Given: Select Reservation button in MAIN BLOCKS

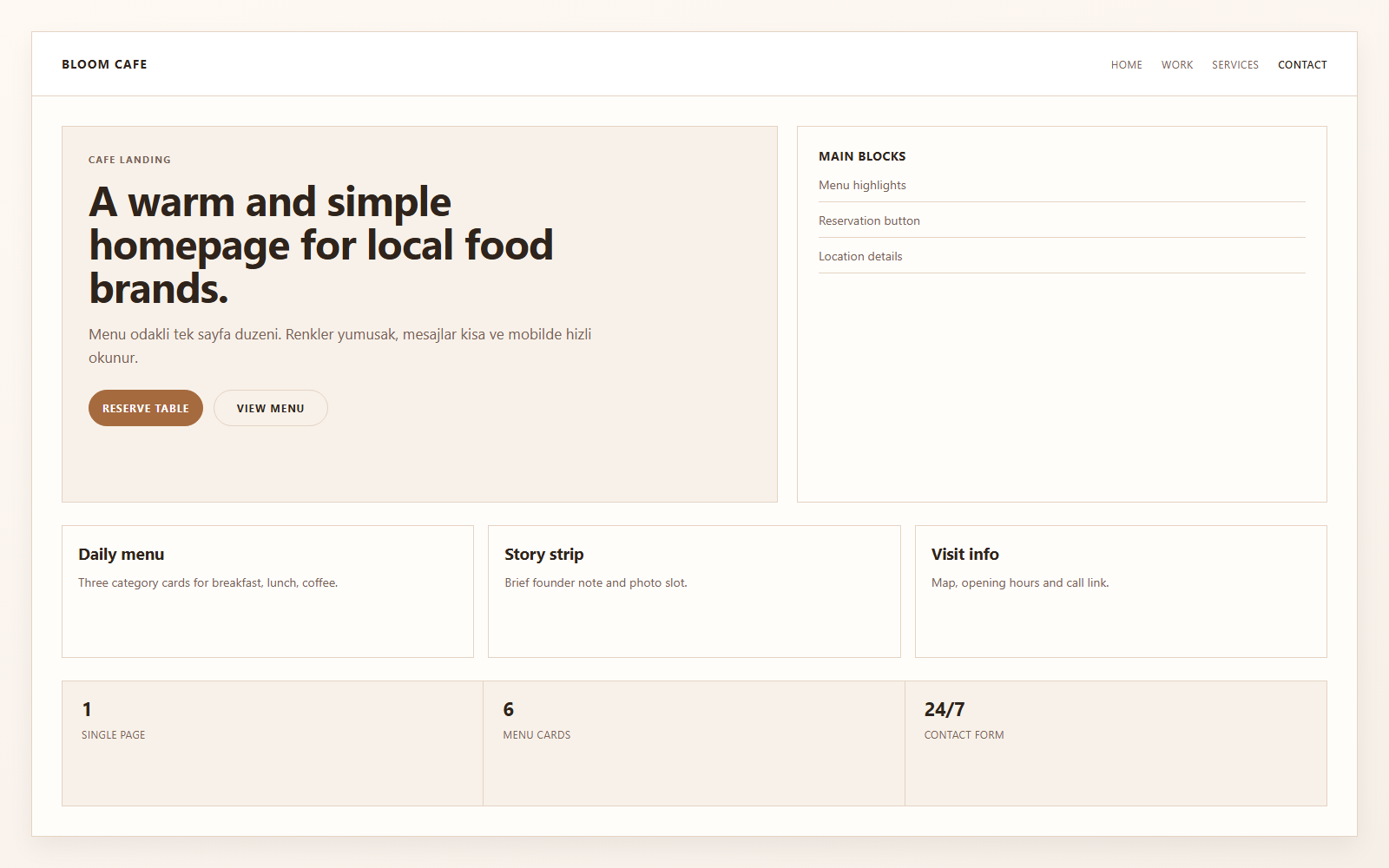Looking at the screenshot, I should [x=869, y=220].
